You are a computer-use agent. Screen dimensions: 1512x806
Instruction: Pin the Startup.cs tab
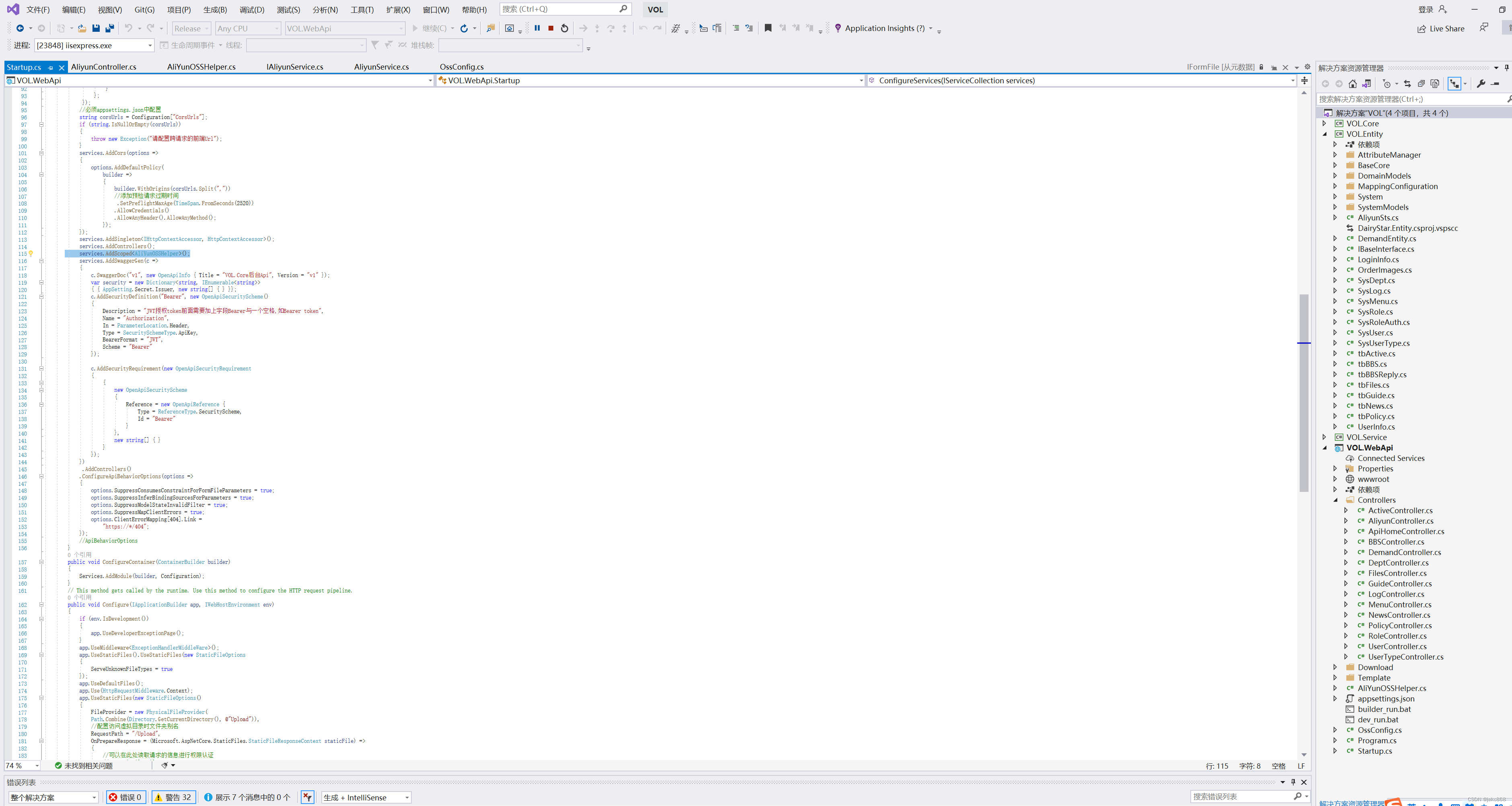click(51, 68)
